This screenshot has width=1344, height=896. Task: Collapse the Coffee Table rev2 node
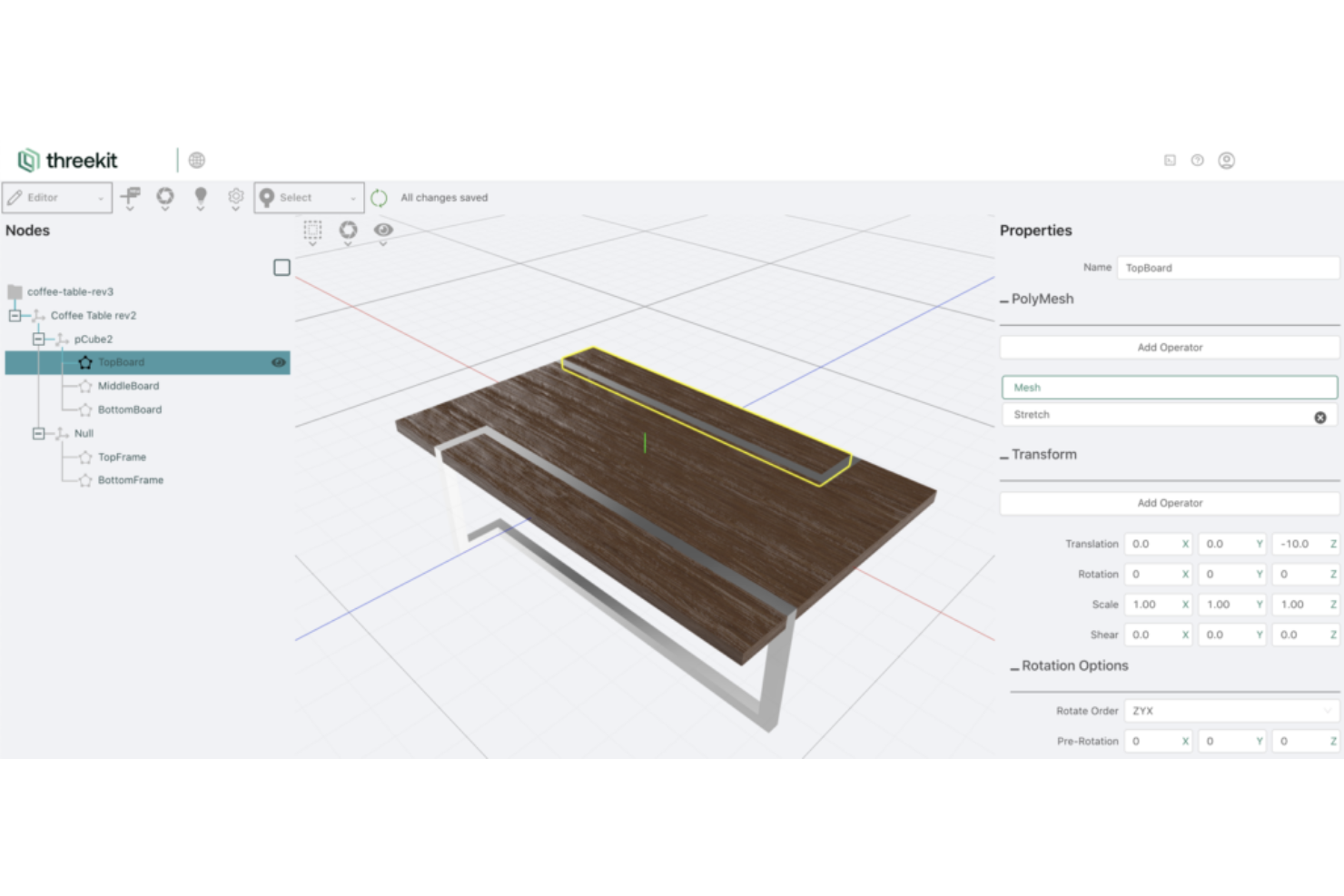15,316
